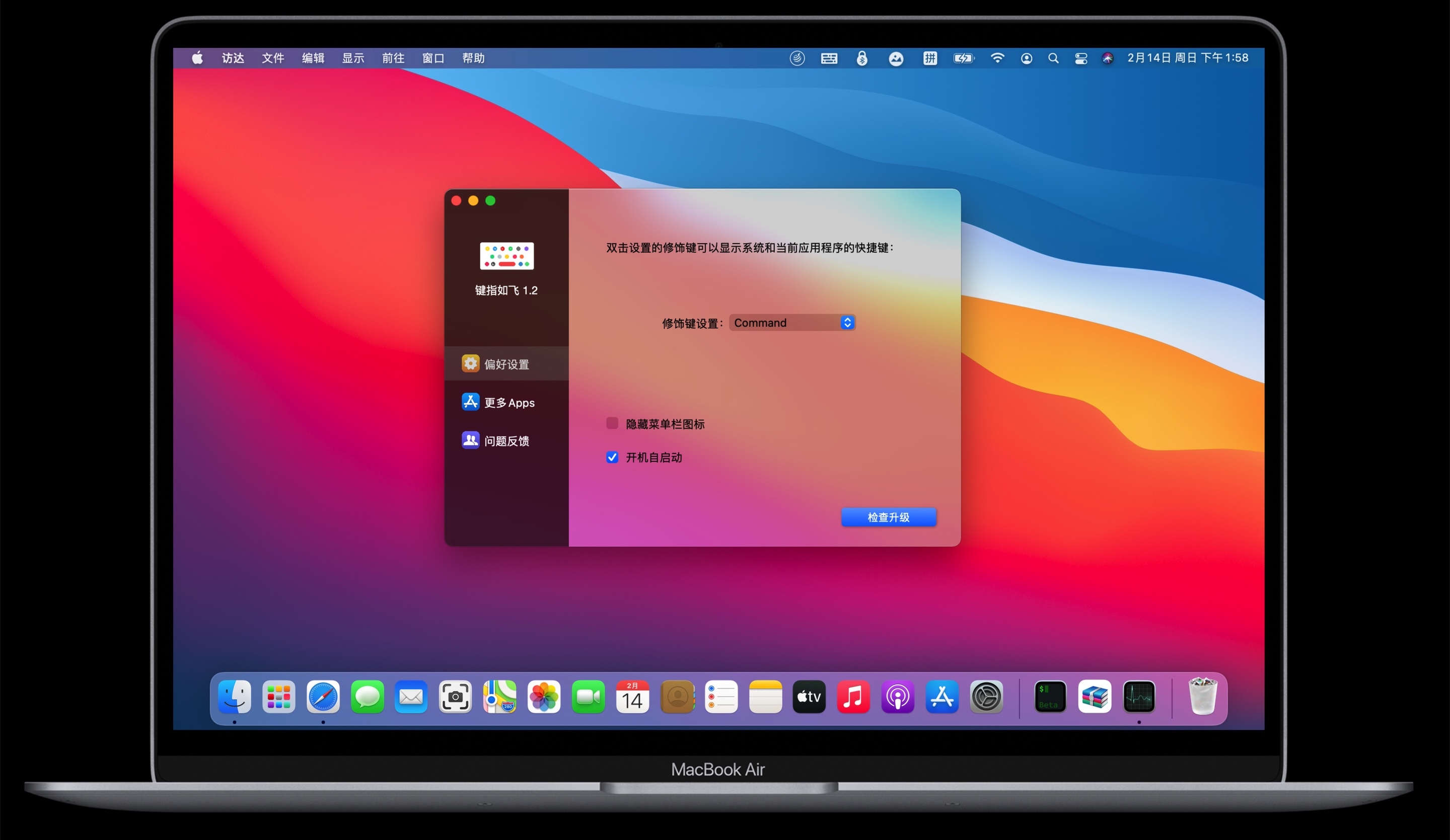1450x840 pixels.
Task: Open the Wi-Fi menu bar icon
Action: tap(997, 58)
